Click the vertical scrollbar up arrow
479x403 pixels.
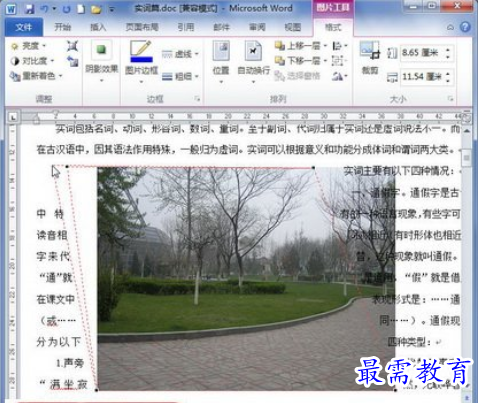[x=467, y=131]
